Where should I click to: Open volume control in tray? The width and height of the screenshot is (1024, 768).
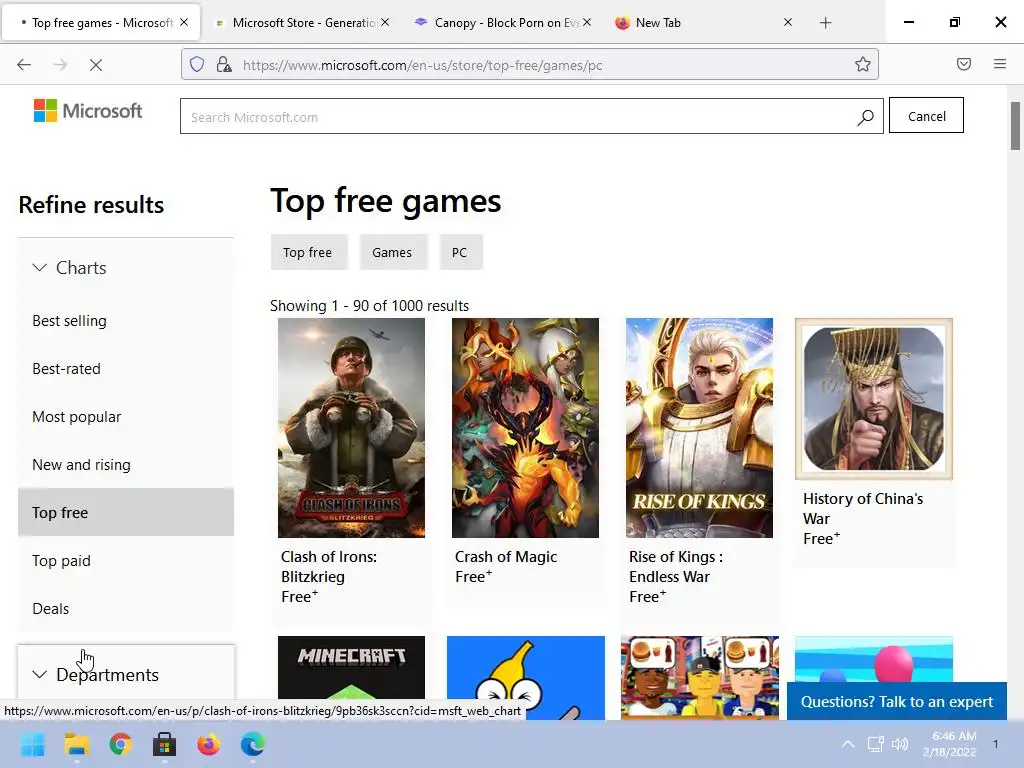(900, 744)
